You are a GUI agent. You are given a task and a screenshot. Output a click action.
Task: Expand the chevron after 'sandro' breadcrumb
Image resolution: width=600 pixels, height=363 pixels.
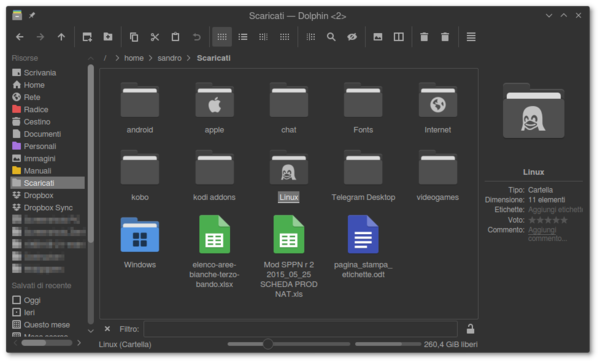click(189, 58)
